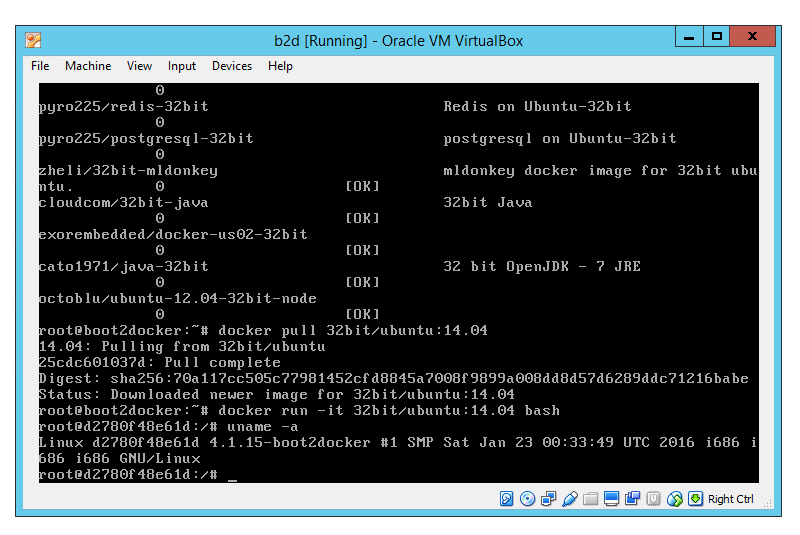Click the [OK] on the cloudcom row

362,219
